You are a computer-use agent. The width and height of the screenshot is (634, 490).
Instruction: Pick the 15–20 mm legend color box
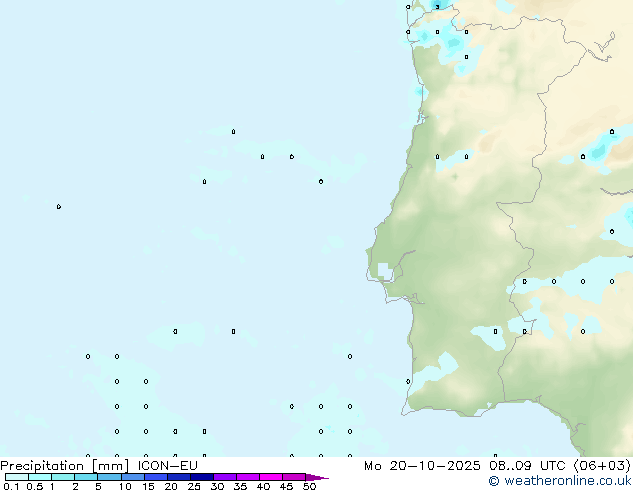[x=156, y=477]
